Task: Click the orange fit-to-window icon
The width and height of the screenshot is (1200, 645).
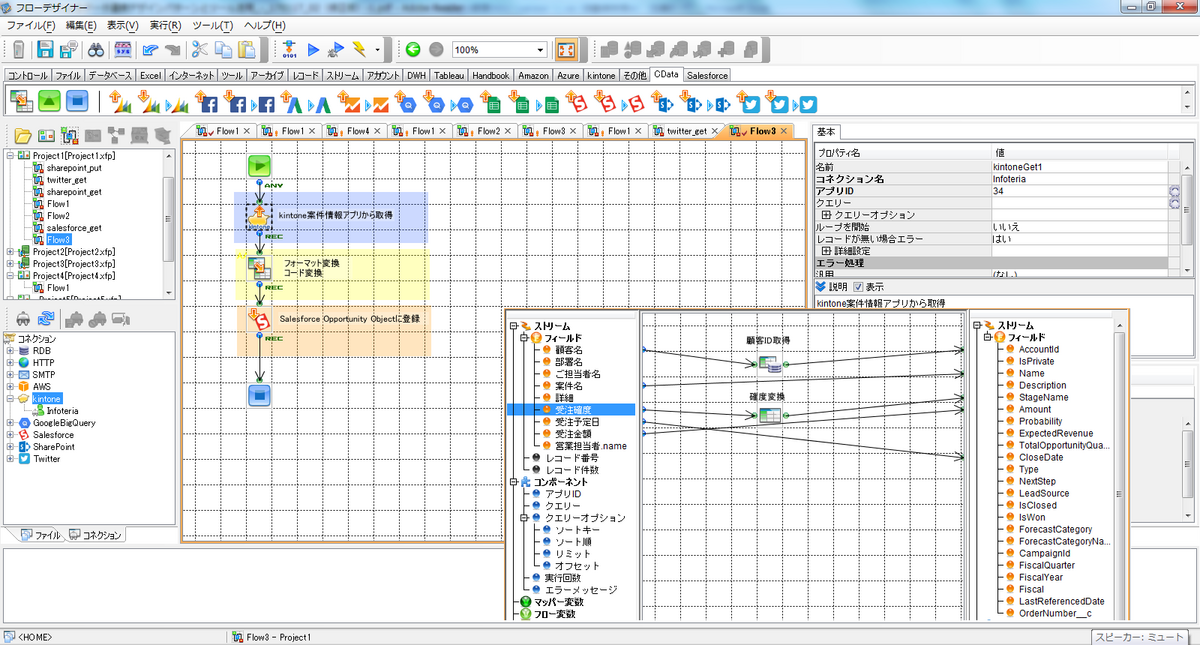Action: [565, 49]
